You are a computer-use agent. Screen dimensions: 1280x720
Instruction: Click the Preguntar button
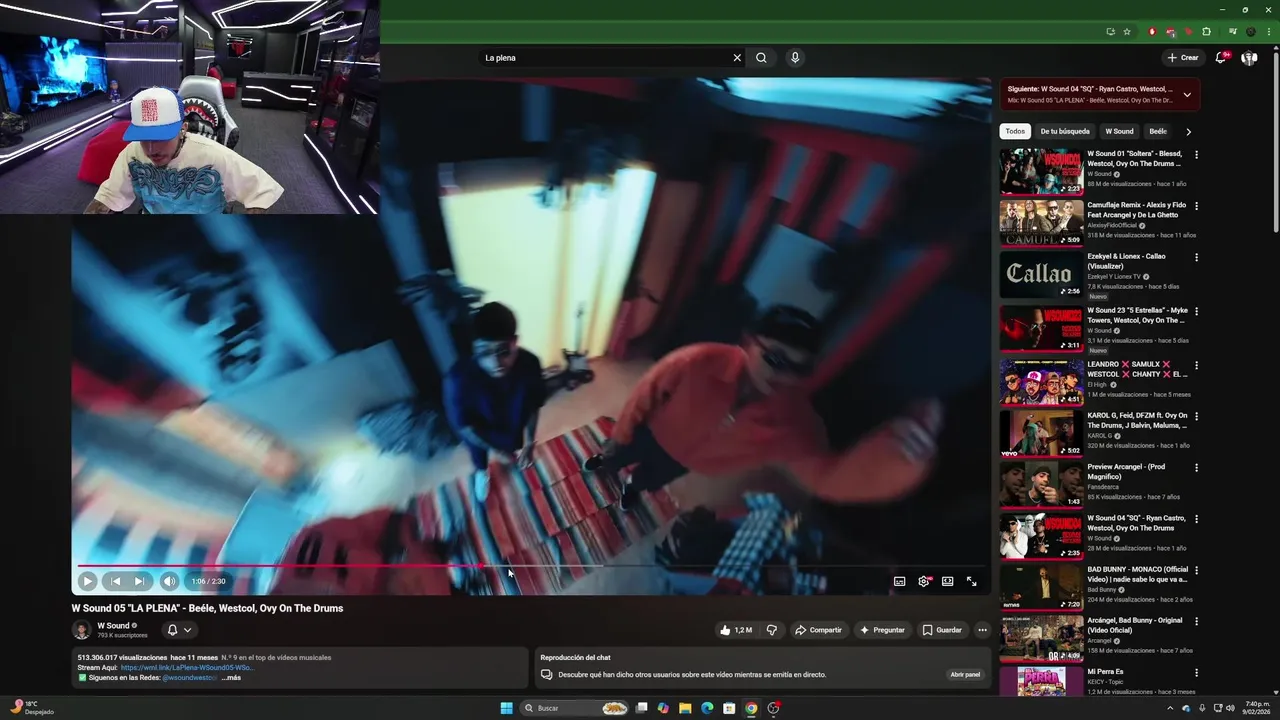(881, 630)
